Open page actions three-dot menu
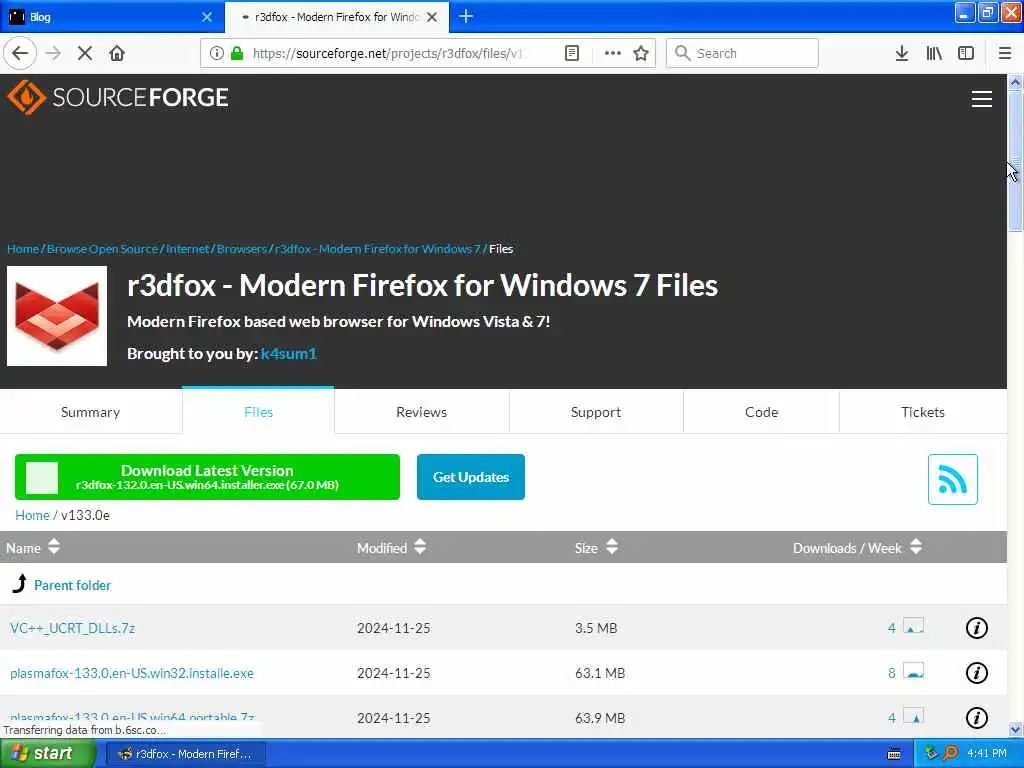The width and height of the screenshot is (1024, 768). pyautogui.click(x=613, y=53)
